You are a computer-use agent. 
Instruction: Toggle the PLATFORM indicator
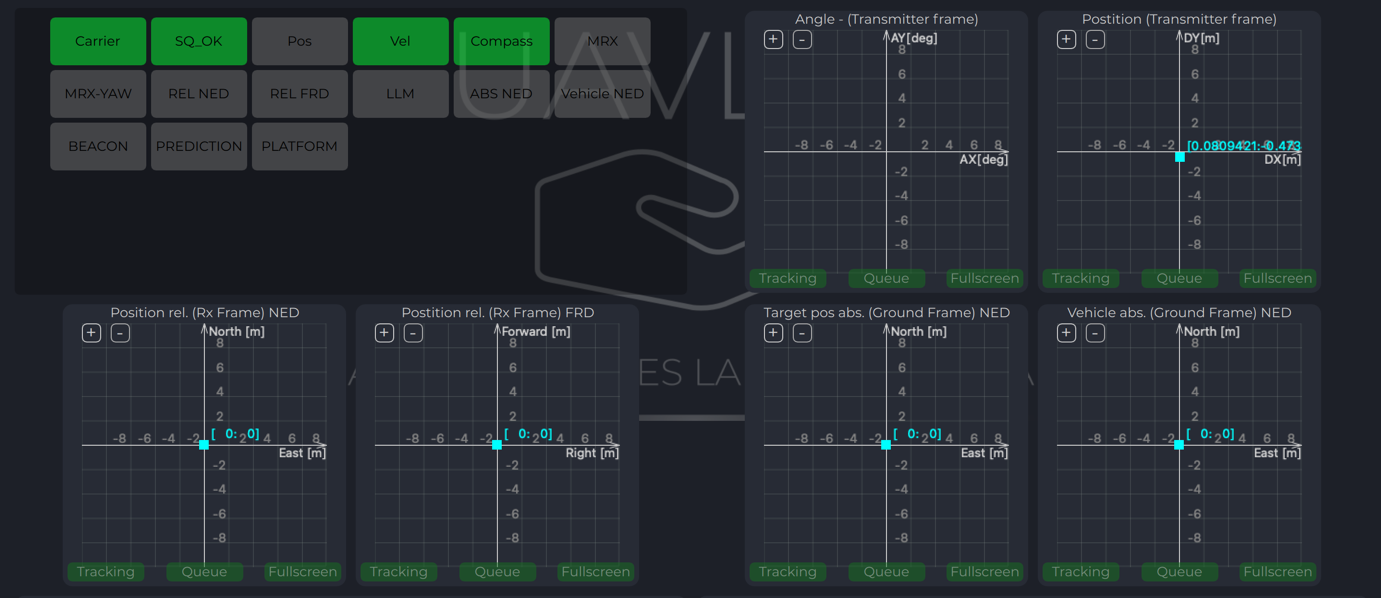coord(300,146)
